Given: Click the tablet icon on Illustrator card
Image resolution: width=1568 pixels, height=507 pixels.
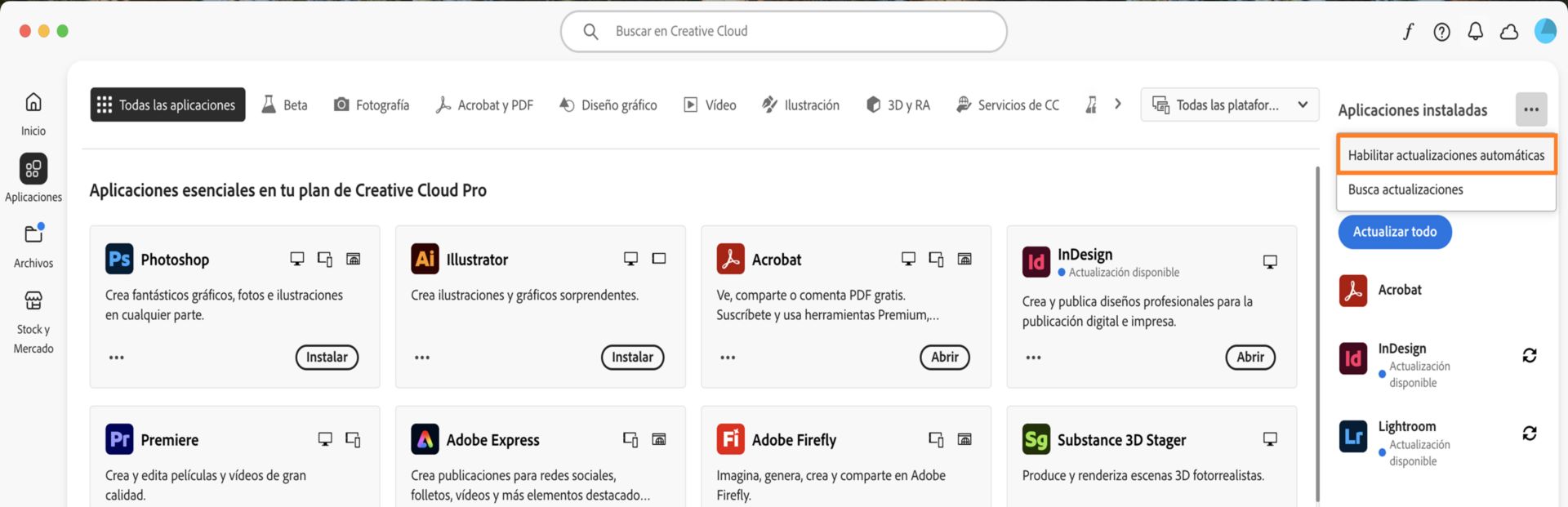Looking at the screenshot, I should pyautogui.click(x=659, y=259).
